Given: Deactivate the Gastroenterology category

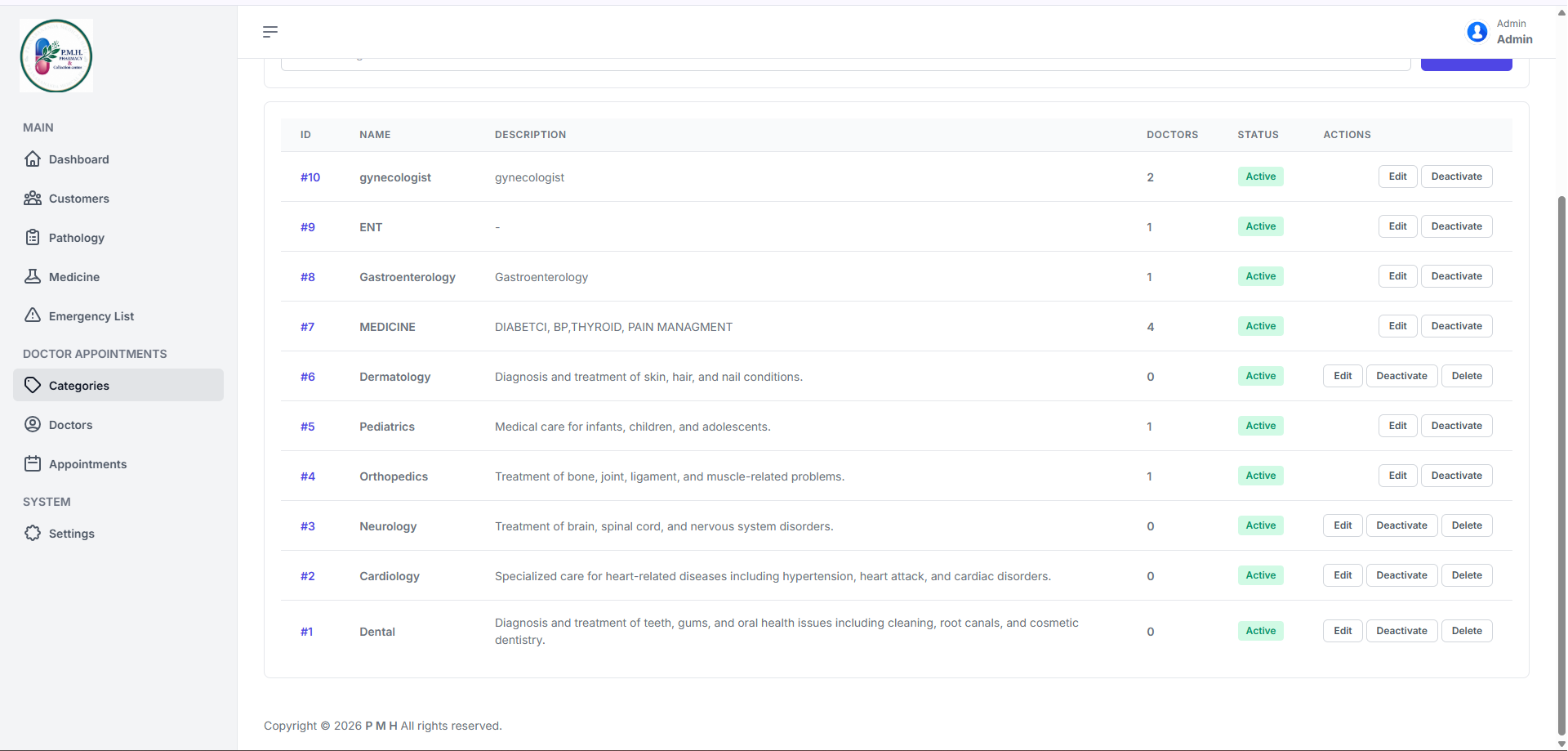Looking at the screenshot, I should 1456,276.
